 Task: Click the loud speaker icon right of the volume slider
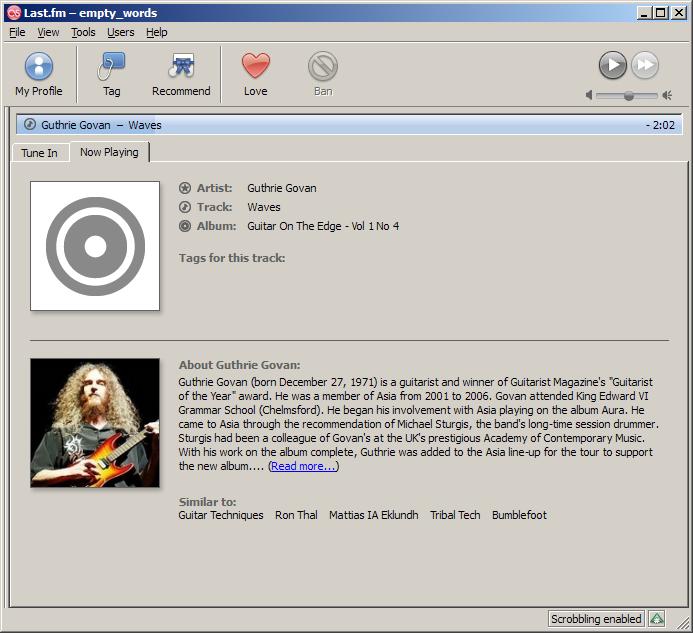(667, 95)
